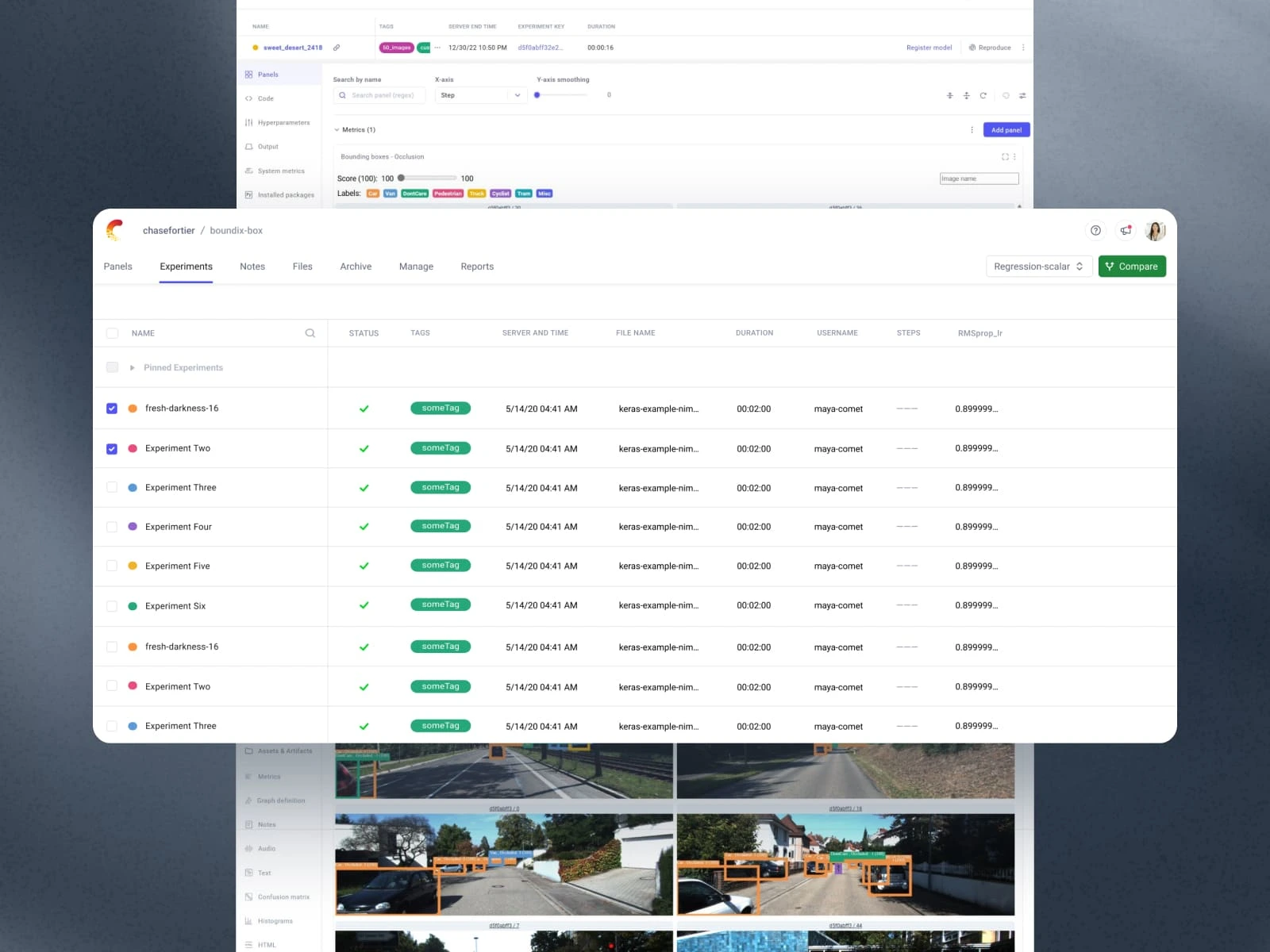Open the Reports tab
The image size is (1270, 952).
click(x=477, y=267)
